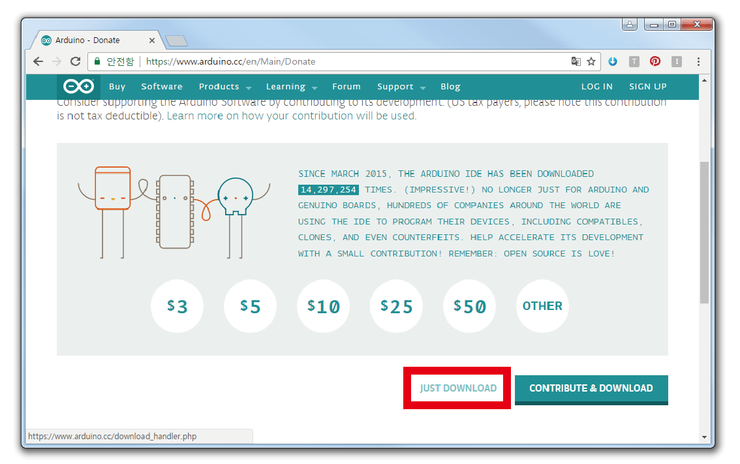Select the $10 donation amount
This screenshot has height=464, width=740.
pos(323,306)
